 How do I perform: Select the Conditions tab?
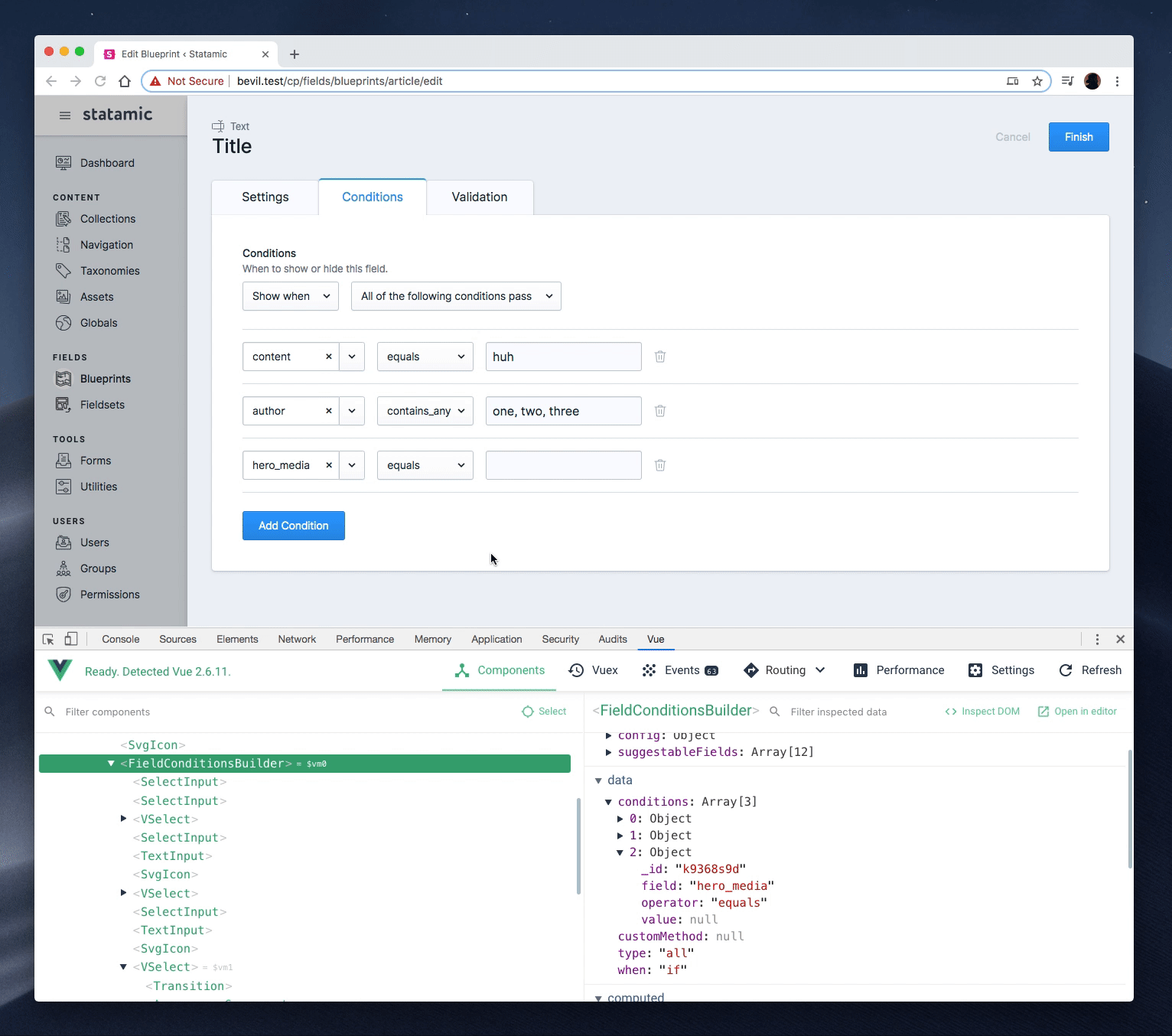[373, 197]
